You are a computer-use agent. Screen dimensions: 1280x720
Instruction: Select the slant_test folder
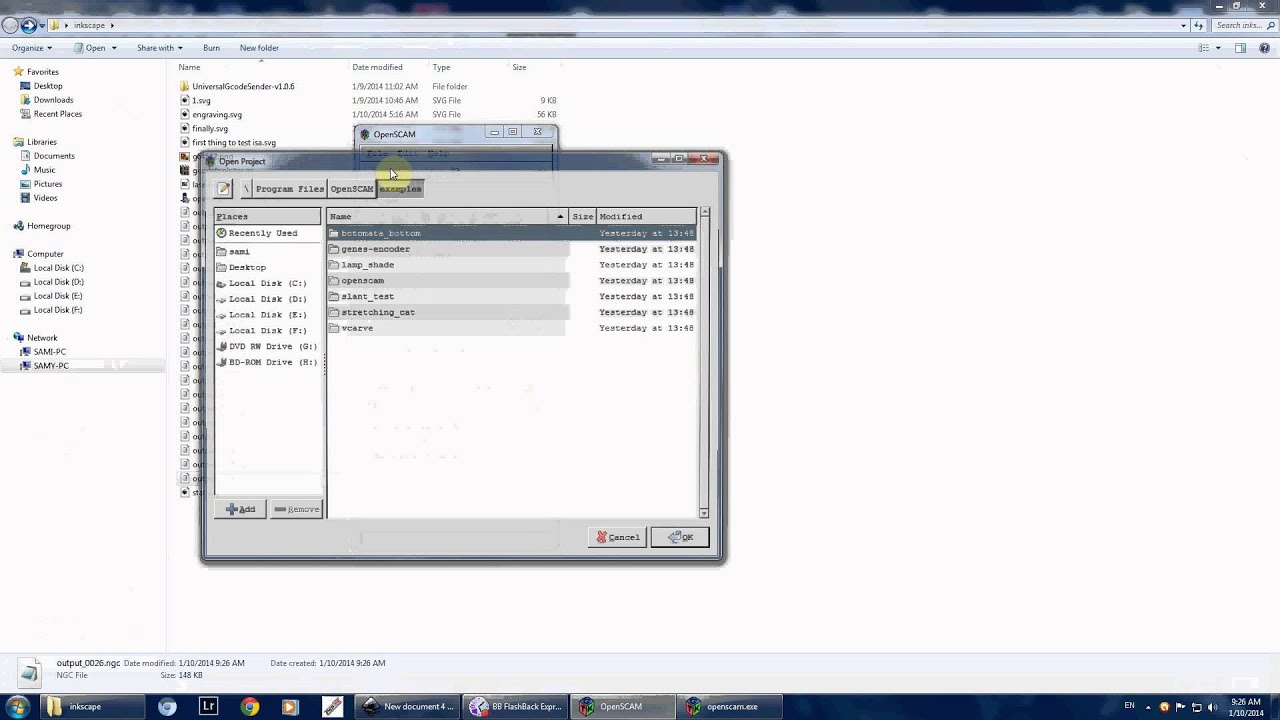(x=511, y=296)
